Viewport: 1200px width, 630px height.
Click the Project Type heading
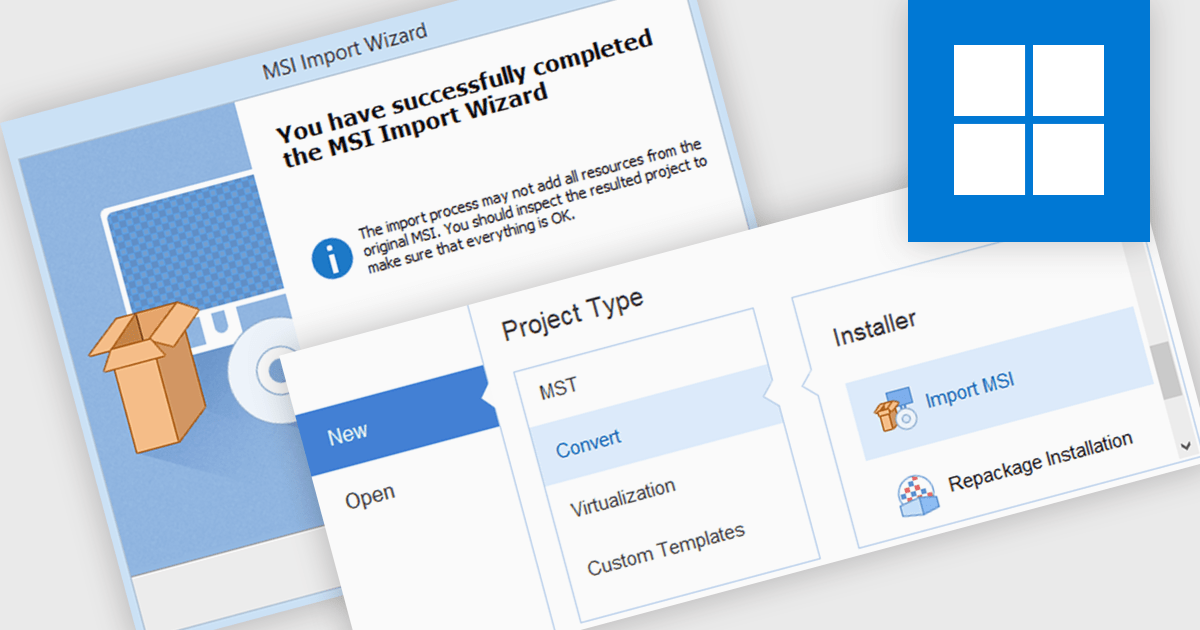[572, 314]
